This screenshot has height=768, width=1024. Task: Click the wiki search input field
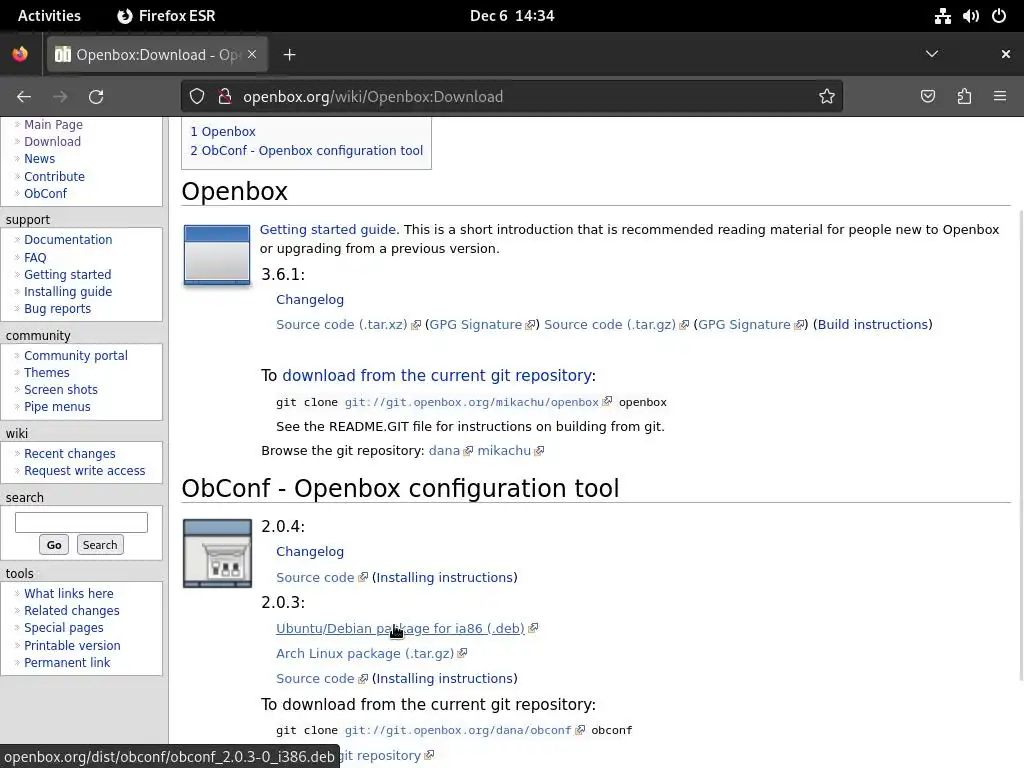click(x=82, y=522)
